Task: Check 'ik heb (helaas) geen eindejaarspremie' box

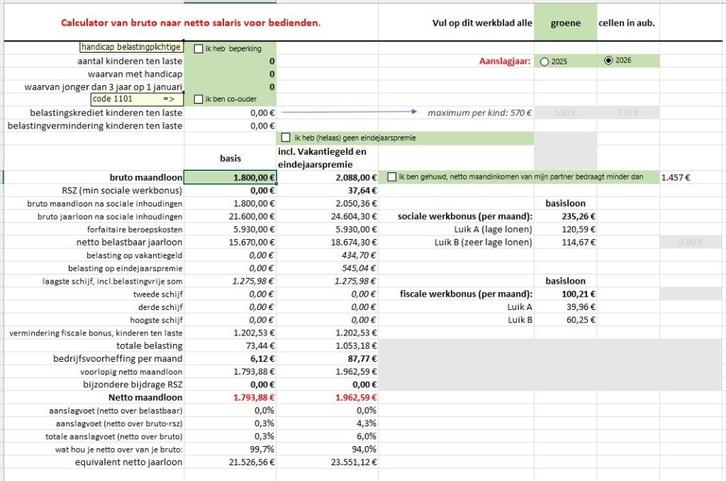Action: pyautogui.click(x=286, y=137)
